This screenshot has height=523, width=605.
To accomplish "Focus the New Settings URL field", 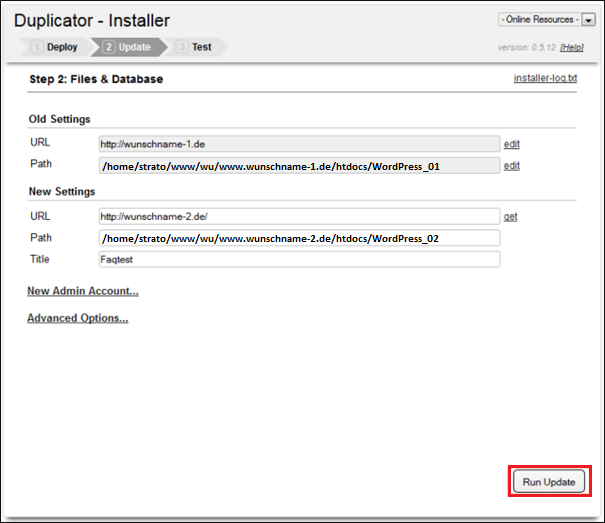I will coord(299,216).
